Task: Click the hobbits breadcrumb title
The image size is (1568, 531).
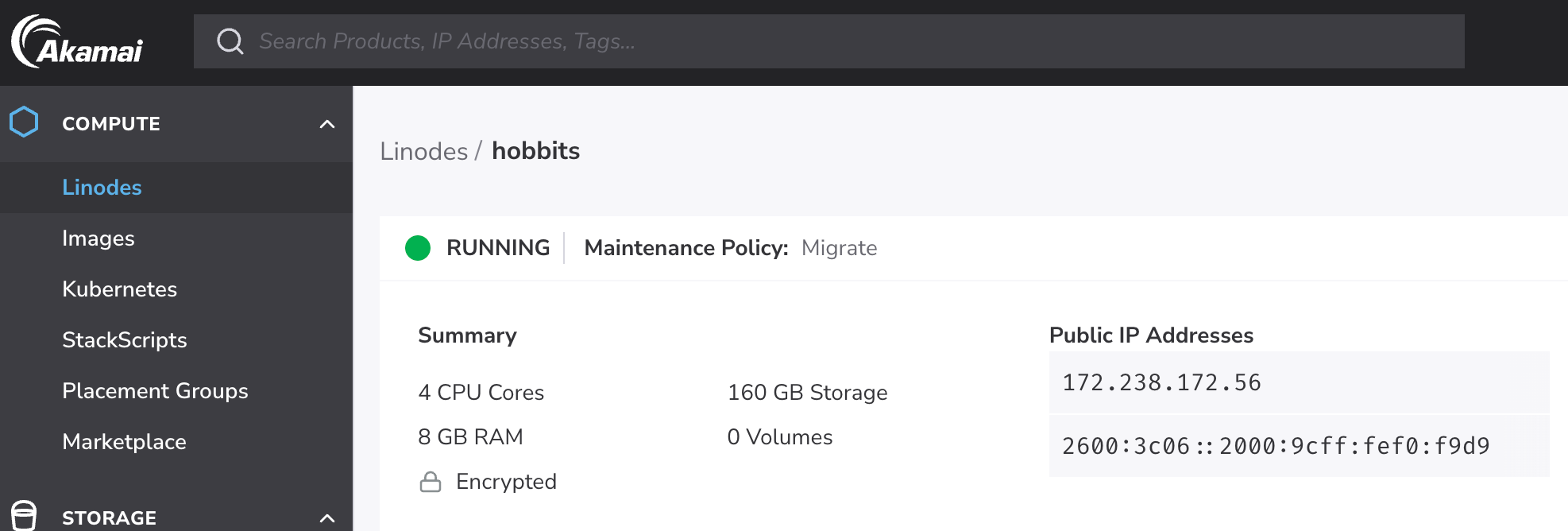Action: tap(535, 151)
